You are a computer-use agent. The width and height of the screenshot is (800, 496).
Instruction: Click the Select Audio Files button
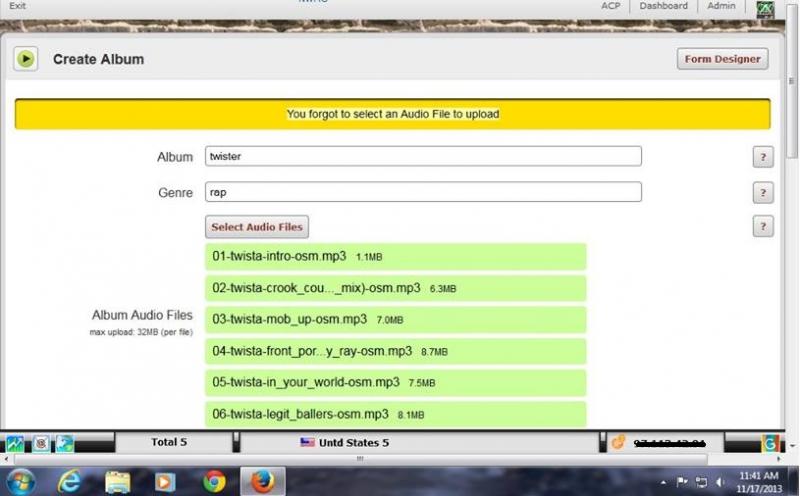[x=257, y=227]
